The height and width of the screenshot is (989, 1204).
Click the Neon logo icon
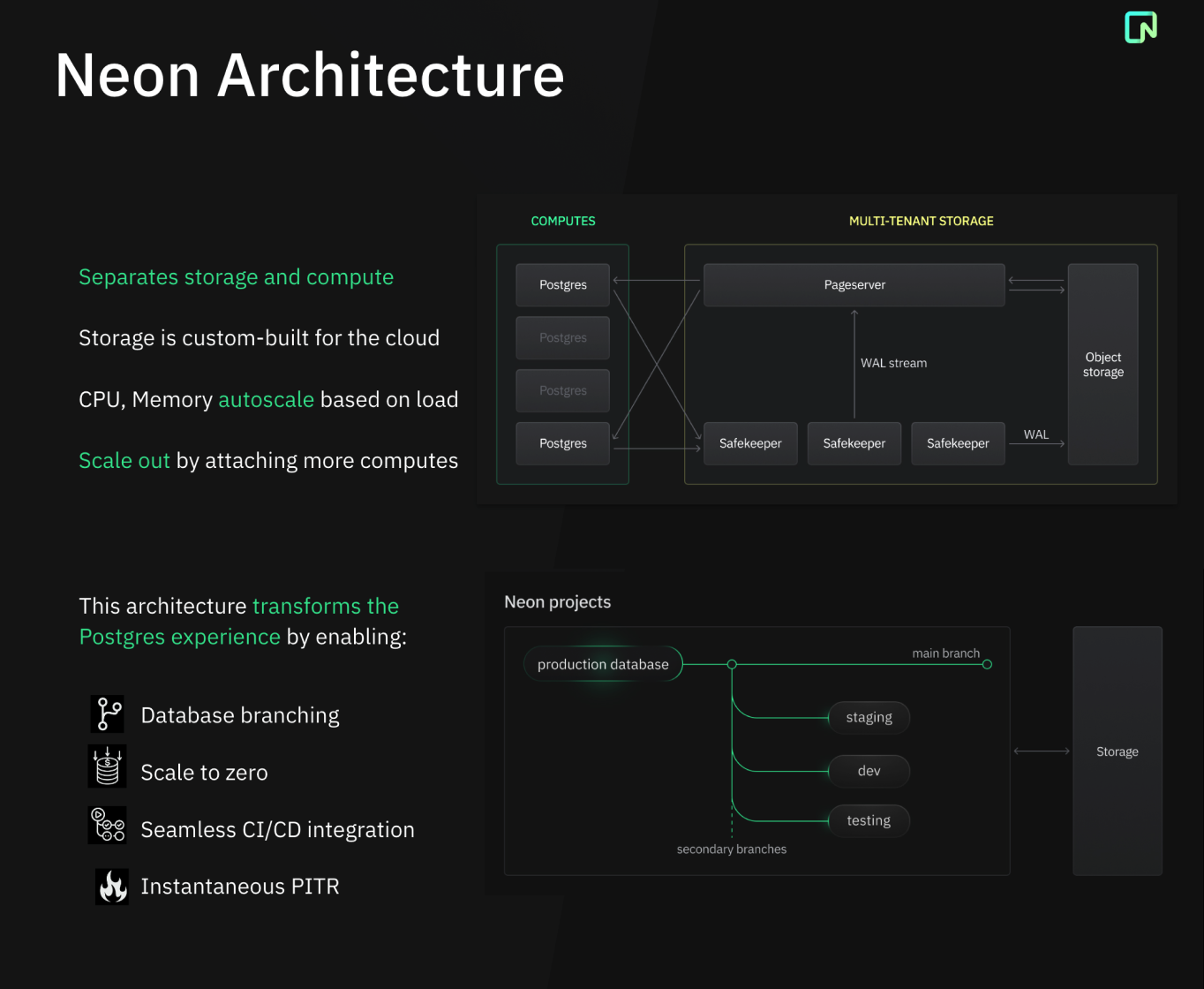pyautogui.click(x=1140, y=26)
